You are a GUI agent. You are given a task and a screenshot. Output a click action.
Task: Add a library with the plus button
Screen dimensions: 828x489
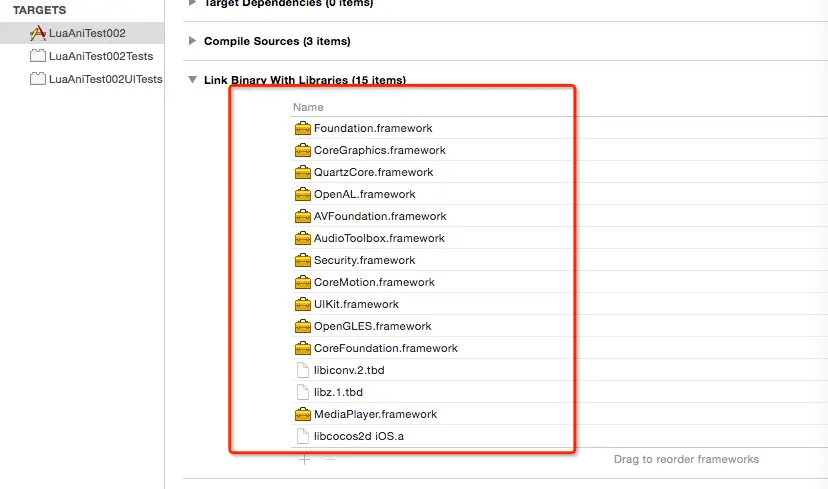click(x=304, y=459)
